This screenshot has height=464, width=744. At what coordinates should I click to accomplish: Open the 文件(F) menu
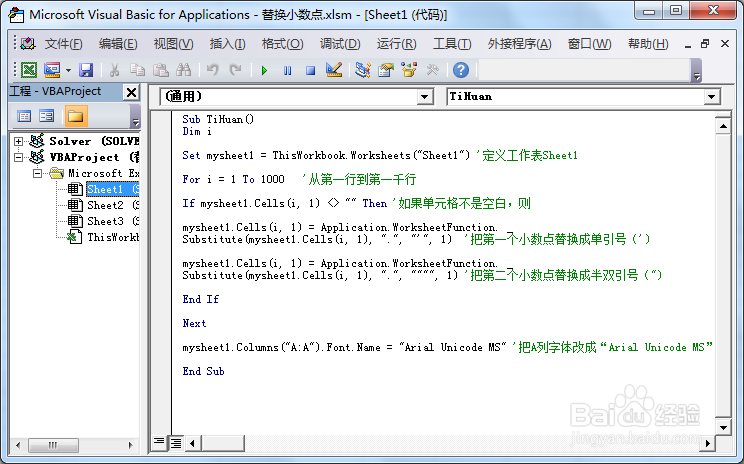(63, 44)
